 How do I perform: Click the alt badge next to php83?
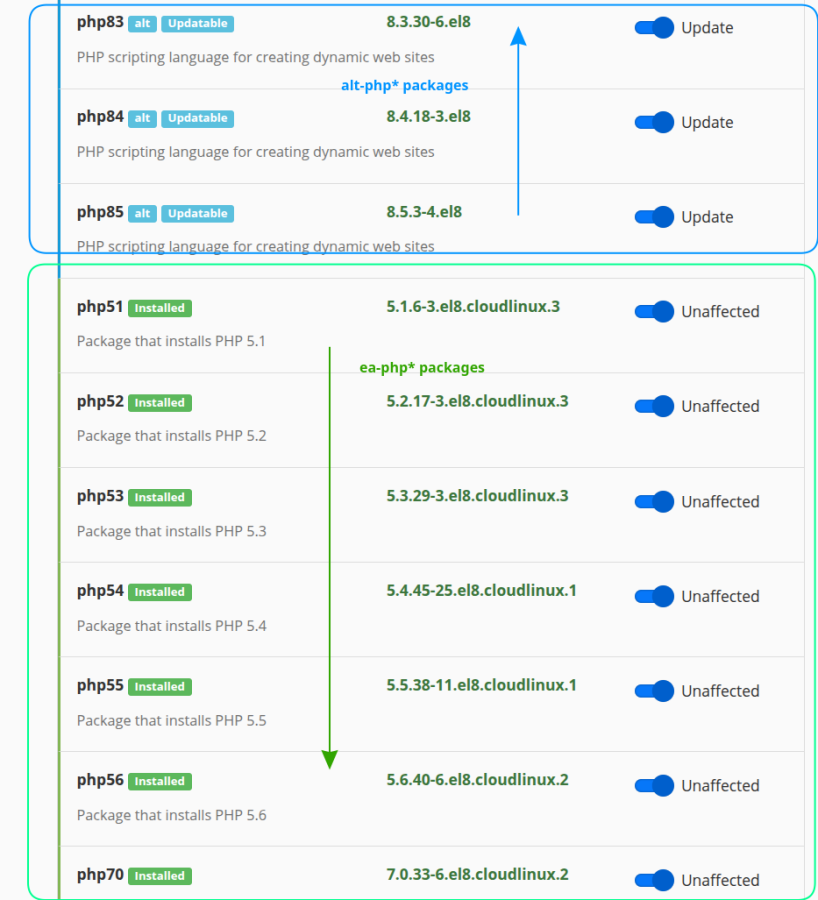[142, 23]
